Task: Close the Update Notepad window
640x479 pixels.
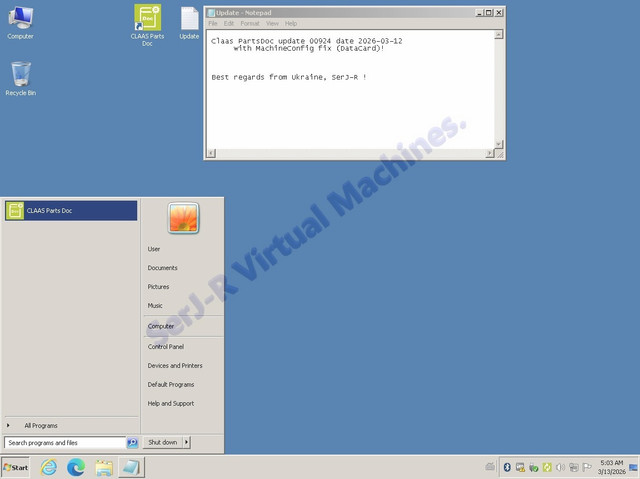Action: (x=499, y=13)
